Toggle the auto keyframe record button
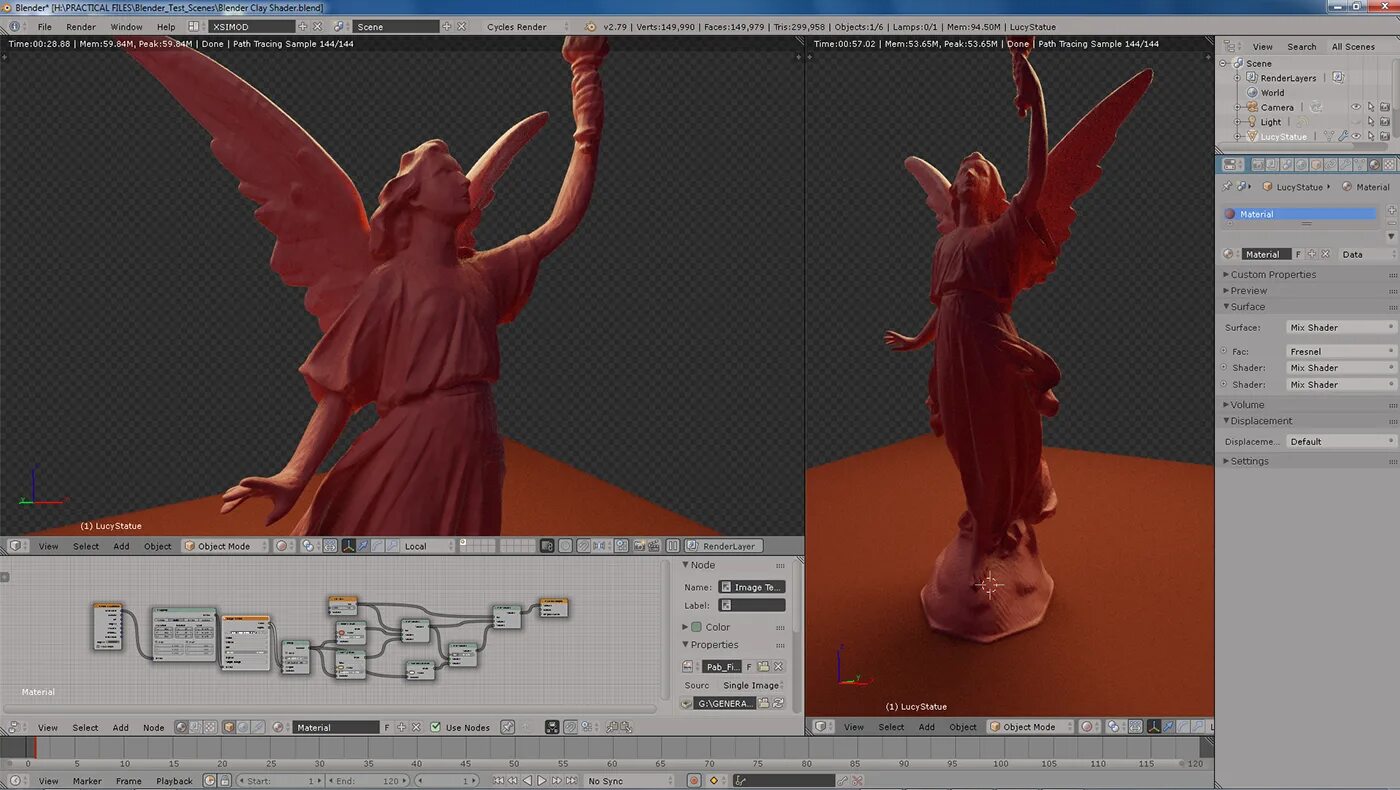The height and width of the screenshot is (790, 1400). (x=695, y=781)
